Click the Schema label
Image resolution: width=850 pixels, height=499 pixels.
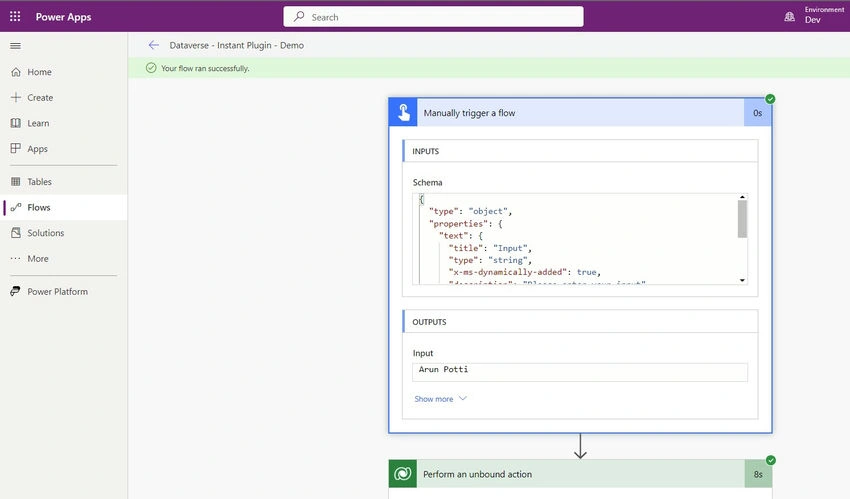pos(427,183)
